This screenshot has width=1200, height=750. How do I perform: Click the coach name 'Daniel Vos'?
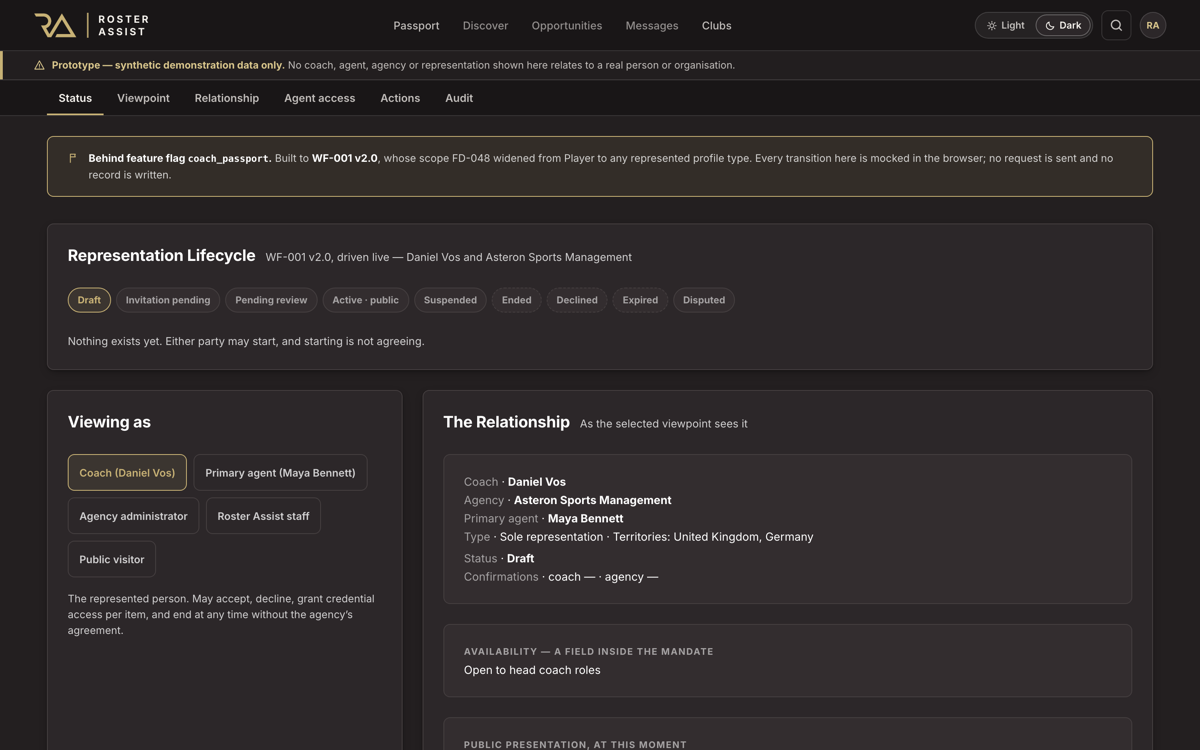pyautogui.click(x=537, y=482)
